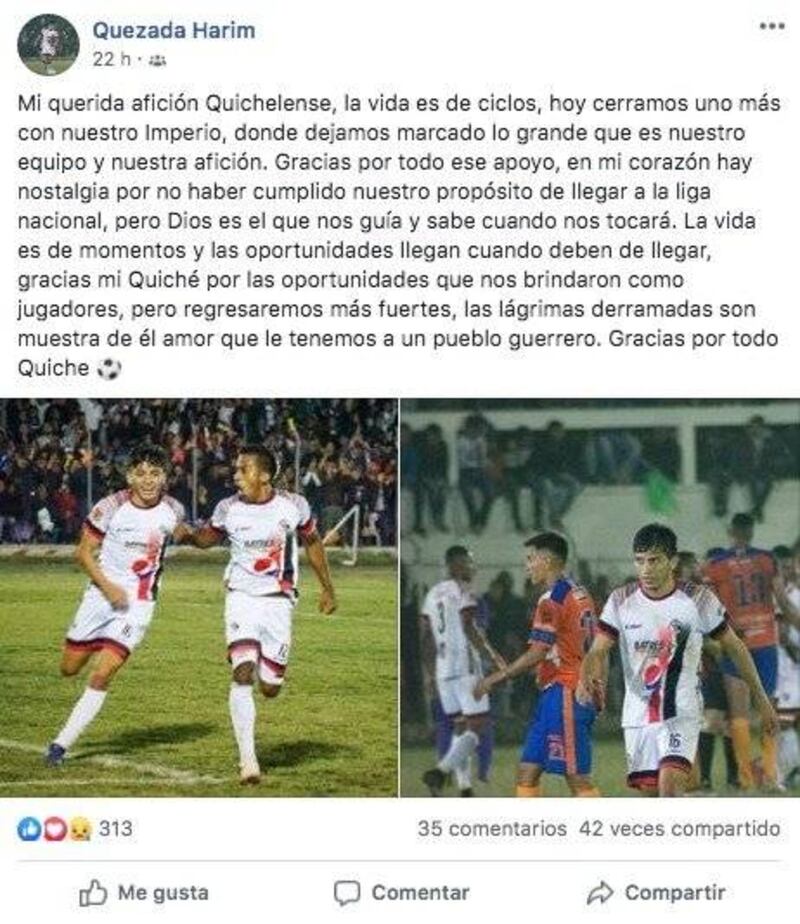Click the soccer ball emoji after Quiche
The image size is (800, 924).
tap(108, 369)
